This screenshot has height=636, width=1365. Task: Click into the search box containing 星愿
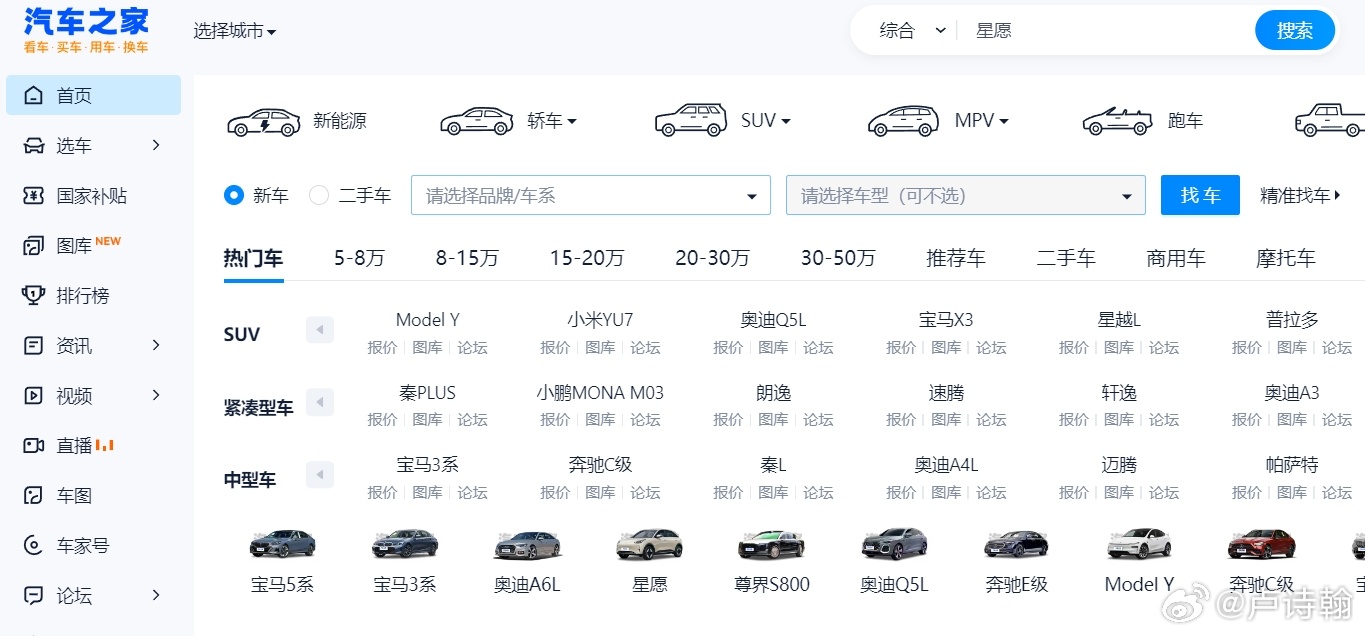coord(1105,31)
